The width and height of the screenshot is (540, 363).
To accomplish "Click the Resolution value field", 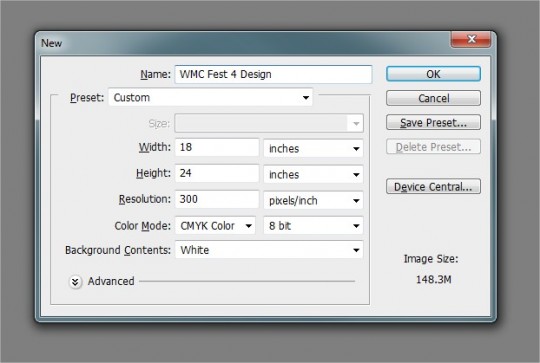I will (217, 199).
